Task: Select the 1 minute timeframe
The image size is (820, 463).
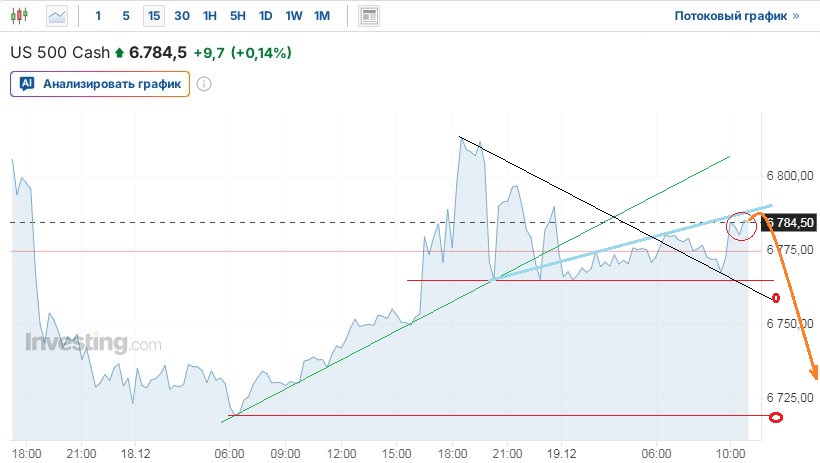Action: coord(98,16)
